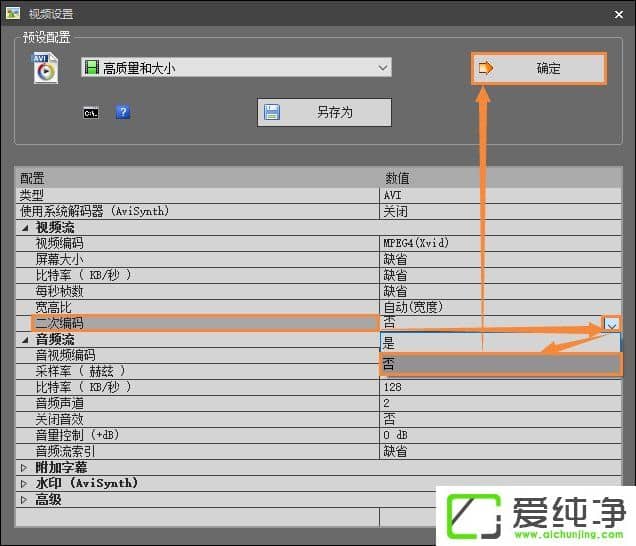Choose 是 in the dropdown list
Image resolution: width=636 pixels, height=546 pixels.
pos(500,341)
